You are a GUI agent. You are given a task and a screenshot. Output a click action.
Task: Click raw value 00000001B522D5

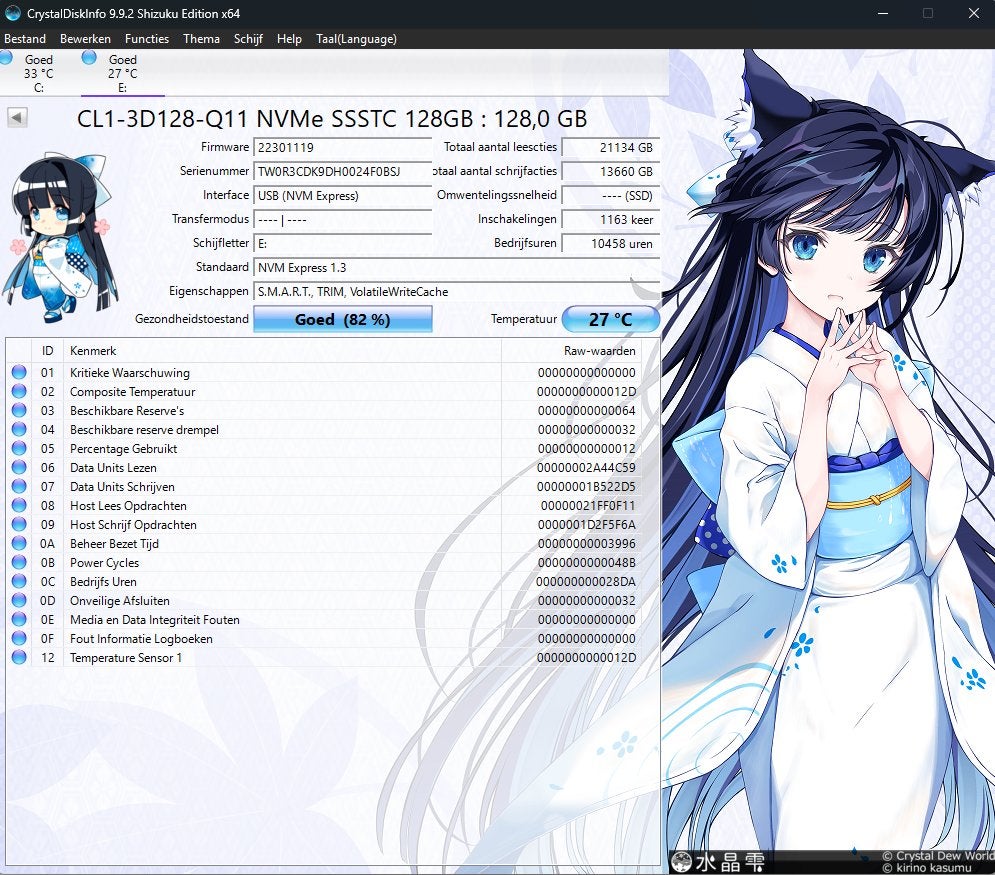coord(586,487)
